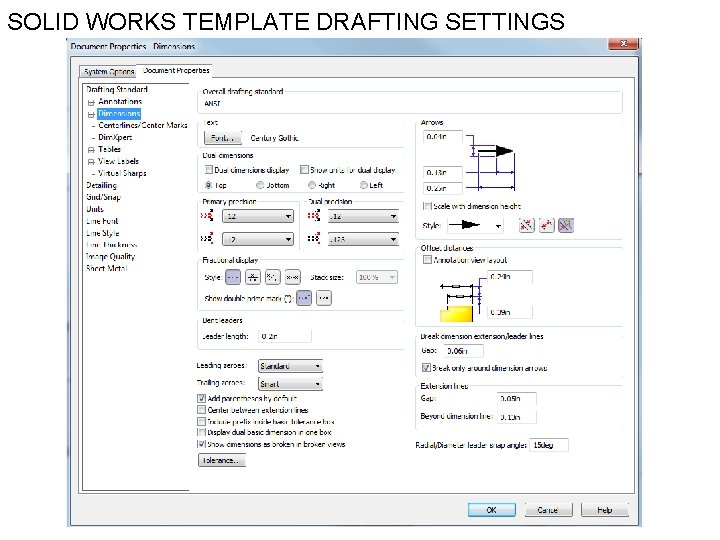
Task: Open Image Quality settings
Action: click(110, 256)
